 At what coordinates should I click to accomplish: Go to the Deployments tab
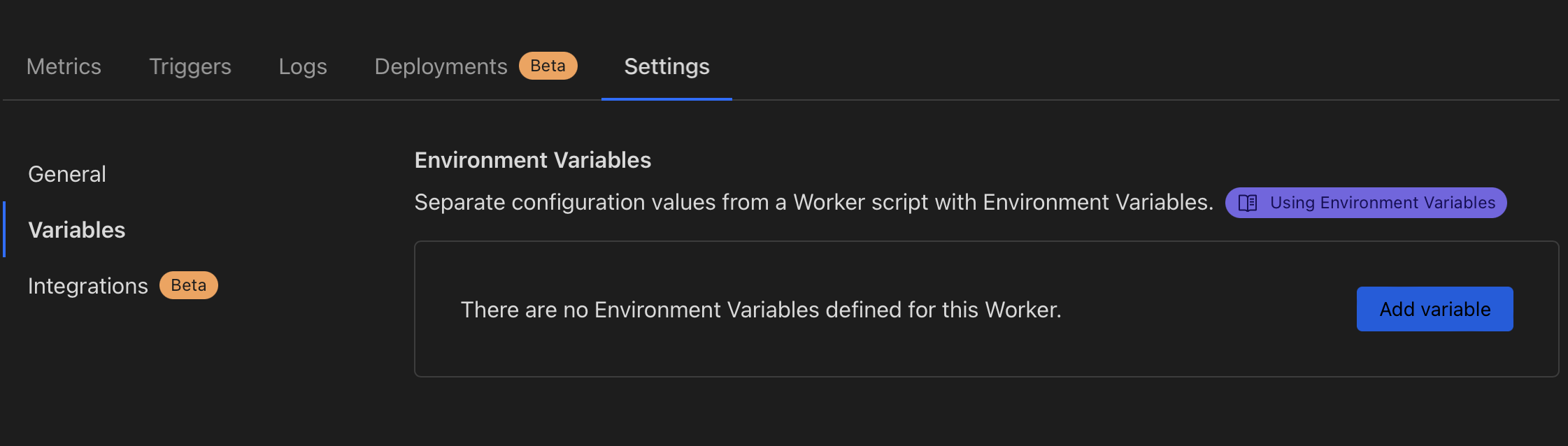tap(441, 66)
